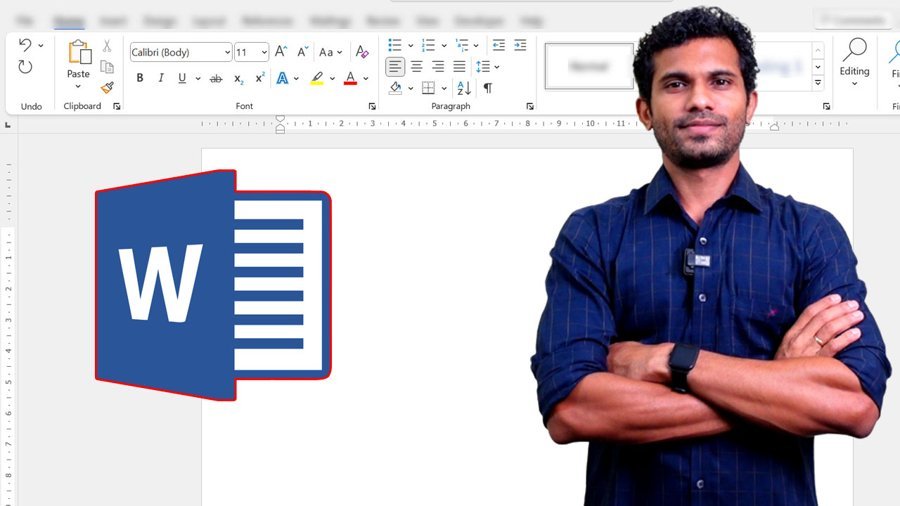Cut selection with the scissors icon
Image resolution: width=900 pixels, height=506 pixels.
107,46
